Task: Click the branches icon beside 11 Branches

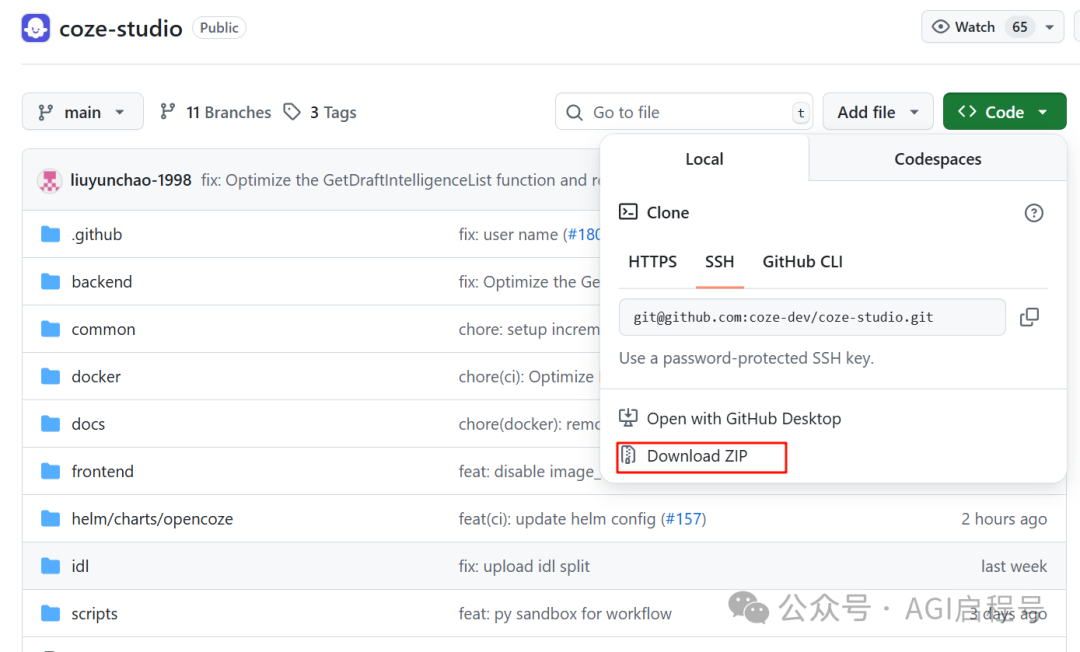Action: point(167,112)
